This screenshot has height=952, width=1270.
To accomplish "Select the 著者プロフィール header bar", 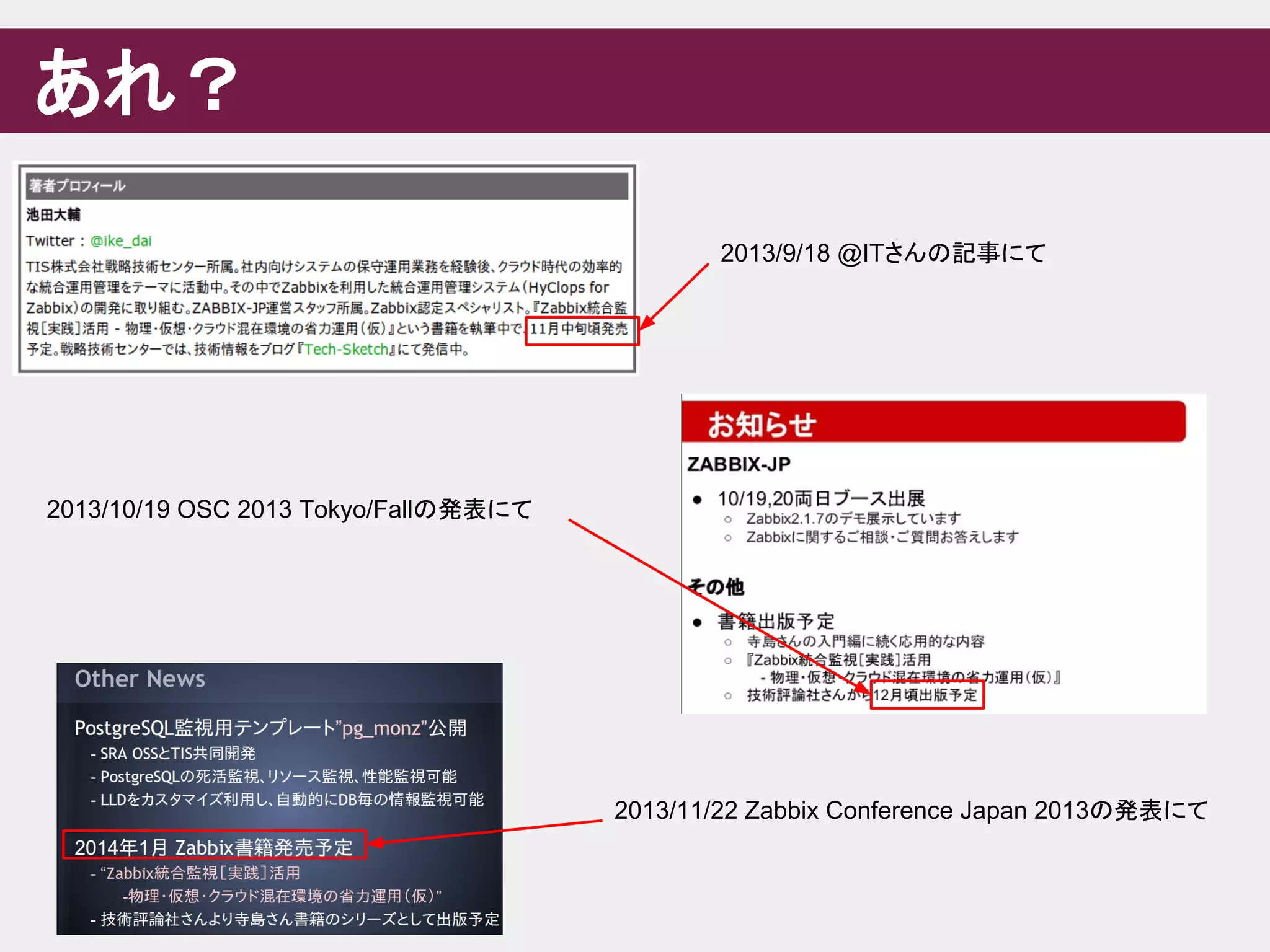I will click(x=327, y=186).
